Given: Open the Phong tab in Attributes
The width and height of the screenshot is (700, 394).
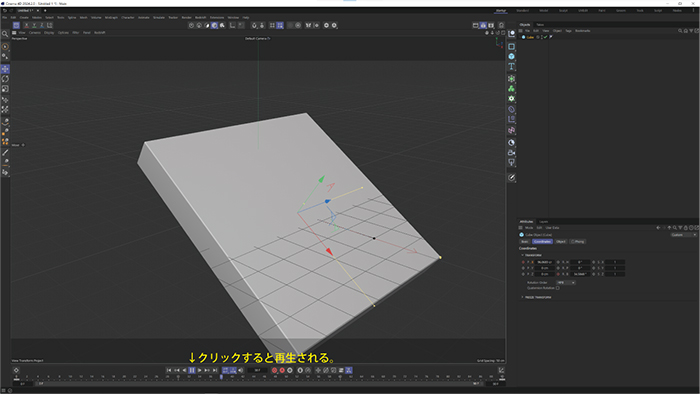Looking at the screenshot, I should 578,241.
